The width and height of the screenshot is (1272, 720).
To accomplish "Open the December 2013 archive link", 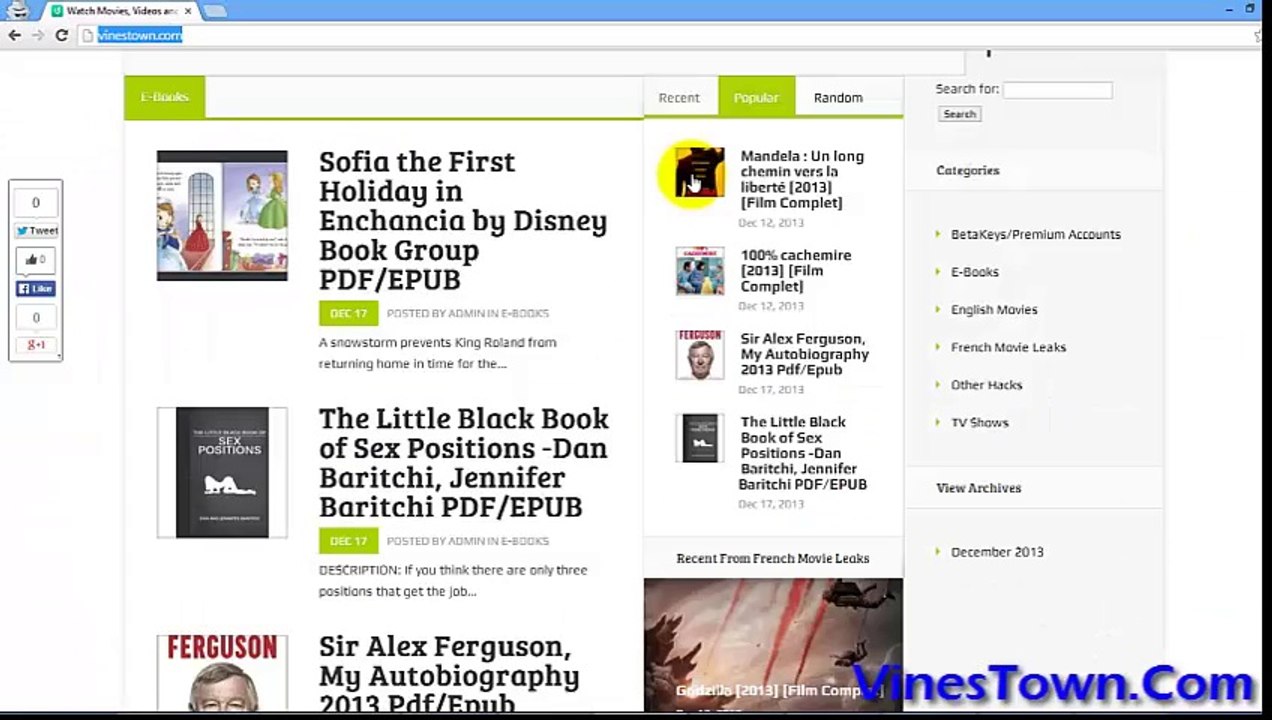I will 996,552.
